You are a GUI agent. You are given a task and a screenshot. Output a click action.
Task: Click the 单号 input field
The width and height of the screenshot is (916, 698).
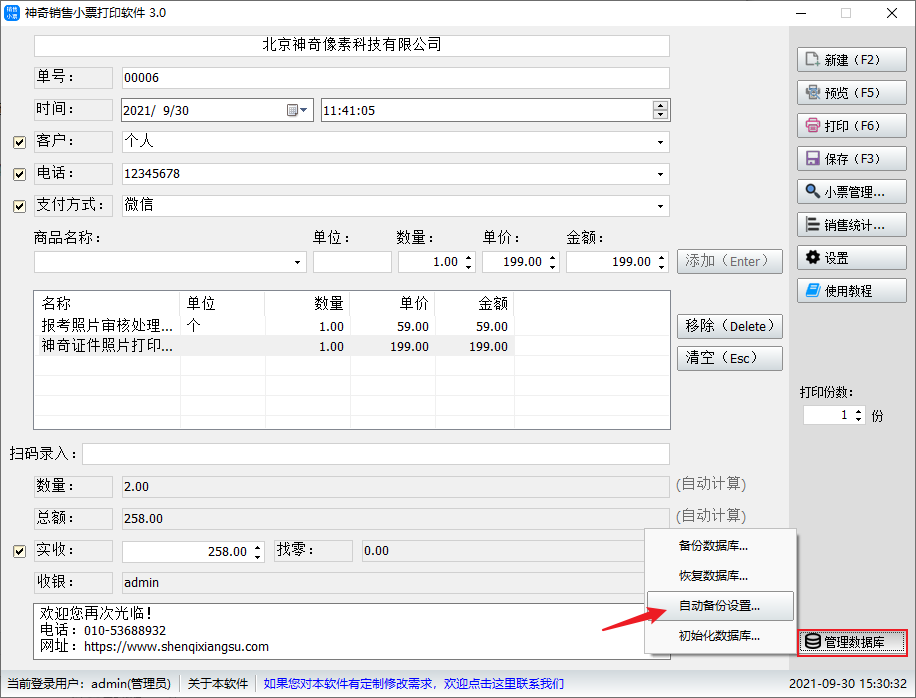tap(395, 78)
